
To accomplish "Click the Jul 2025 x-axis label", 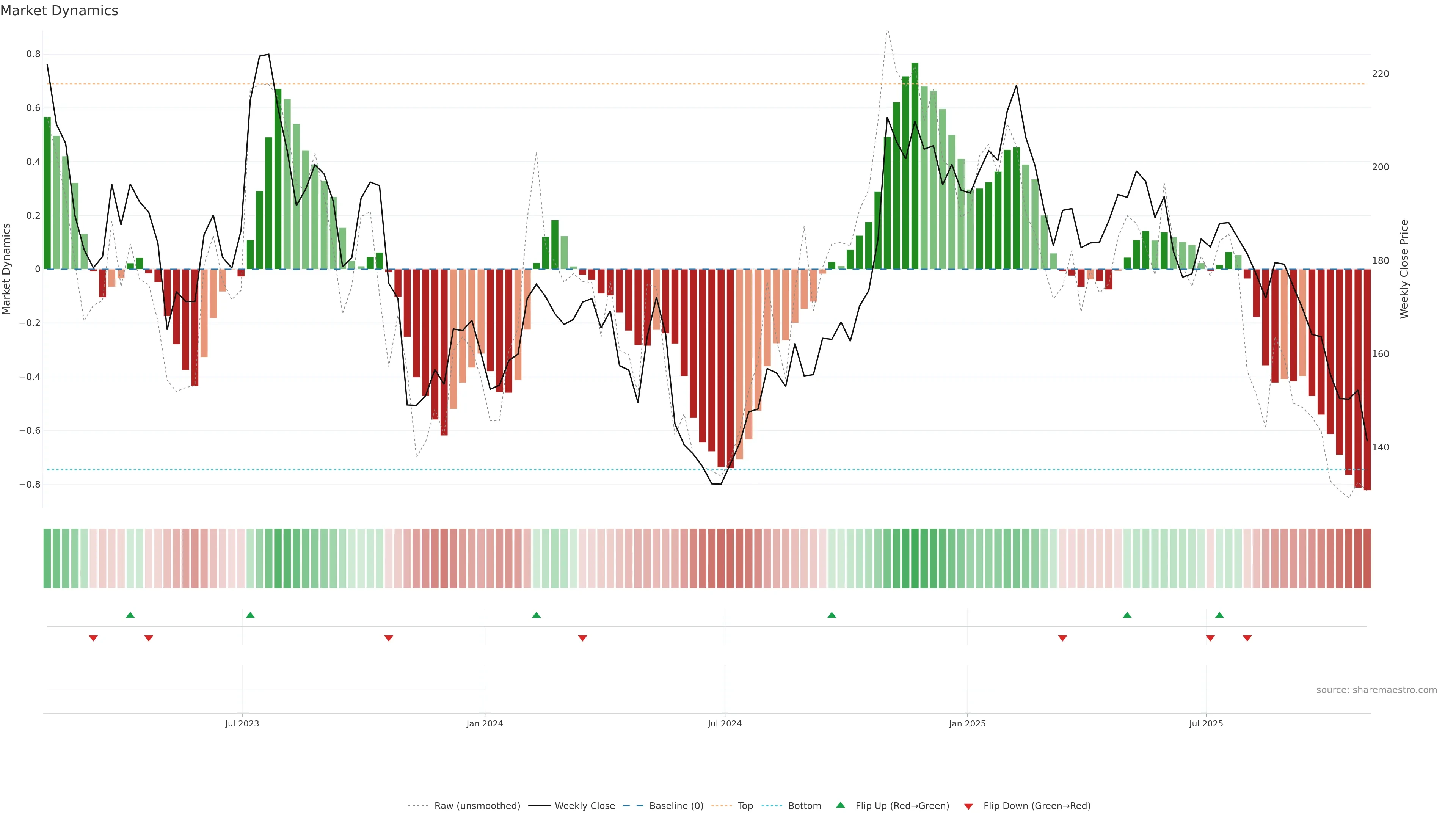I will [x=1206, y=723].
